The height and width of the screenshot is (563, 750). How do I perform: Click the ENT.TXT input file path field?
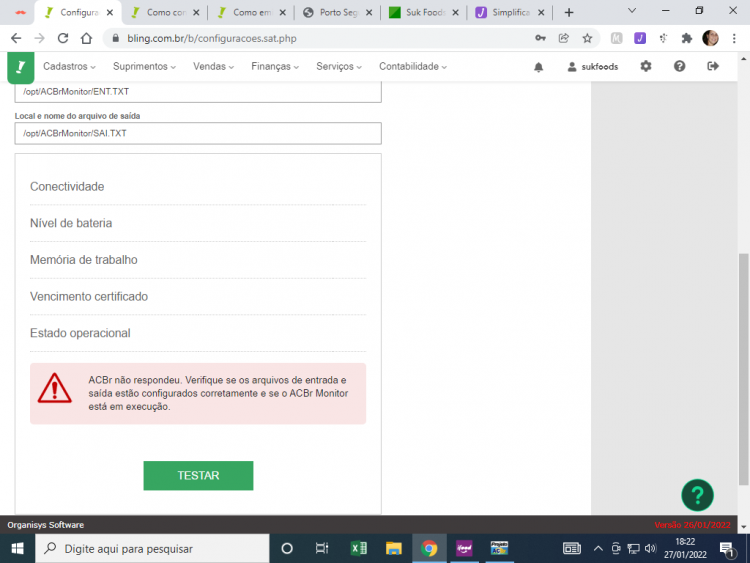198,92
